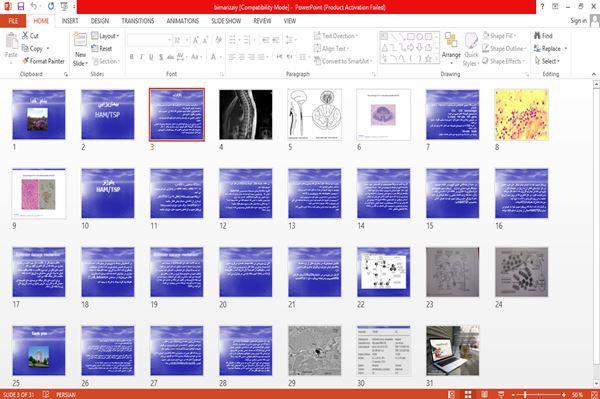The height and width of the screenshot is (399, 600).
Task: Click Convert to SmartArt icon
Action: (317, 61)
